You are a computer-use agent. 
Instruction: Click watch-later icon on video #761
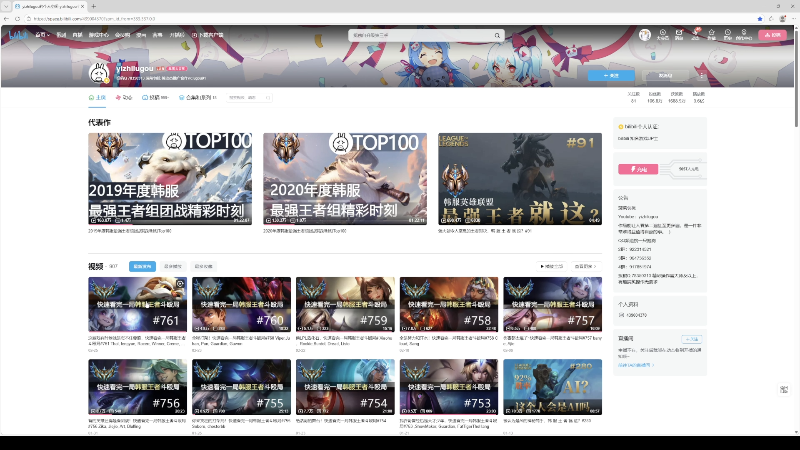180,284
